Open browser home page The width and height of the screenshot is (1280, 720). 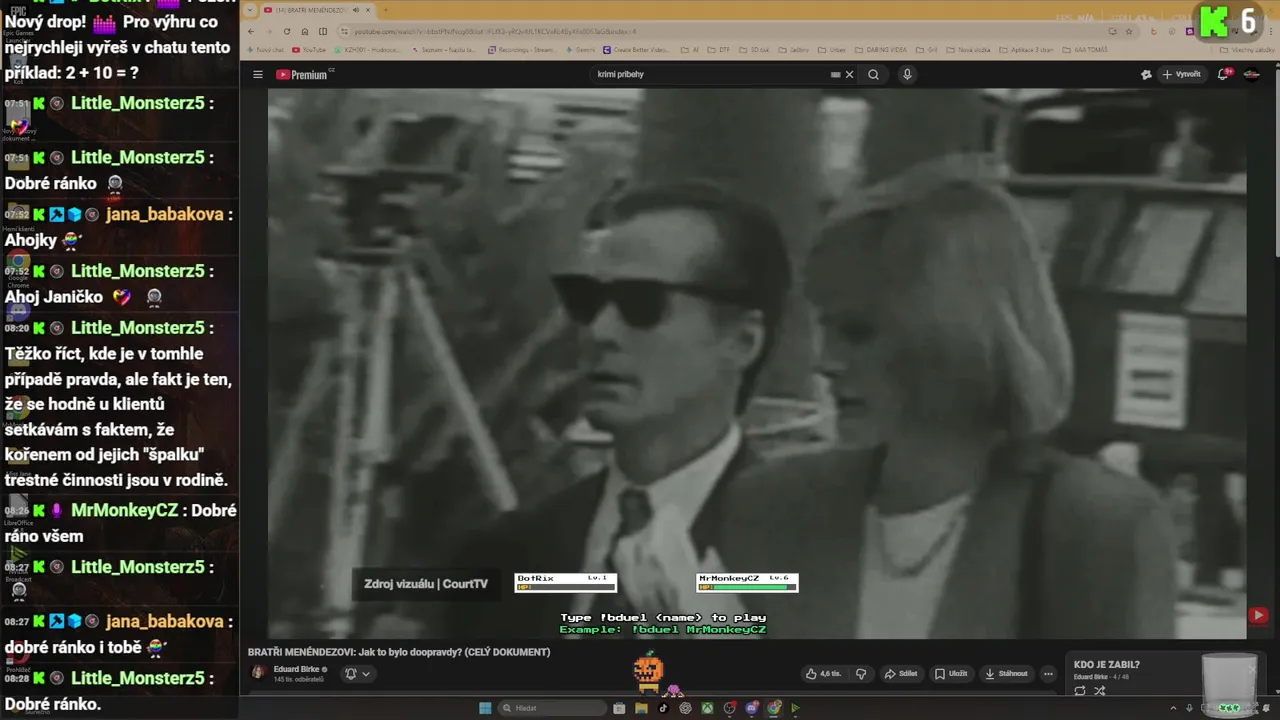click(305, 31)
